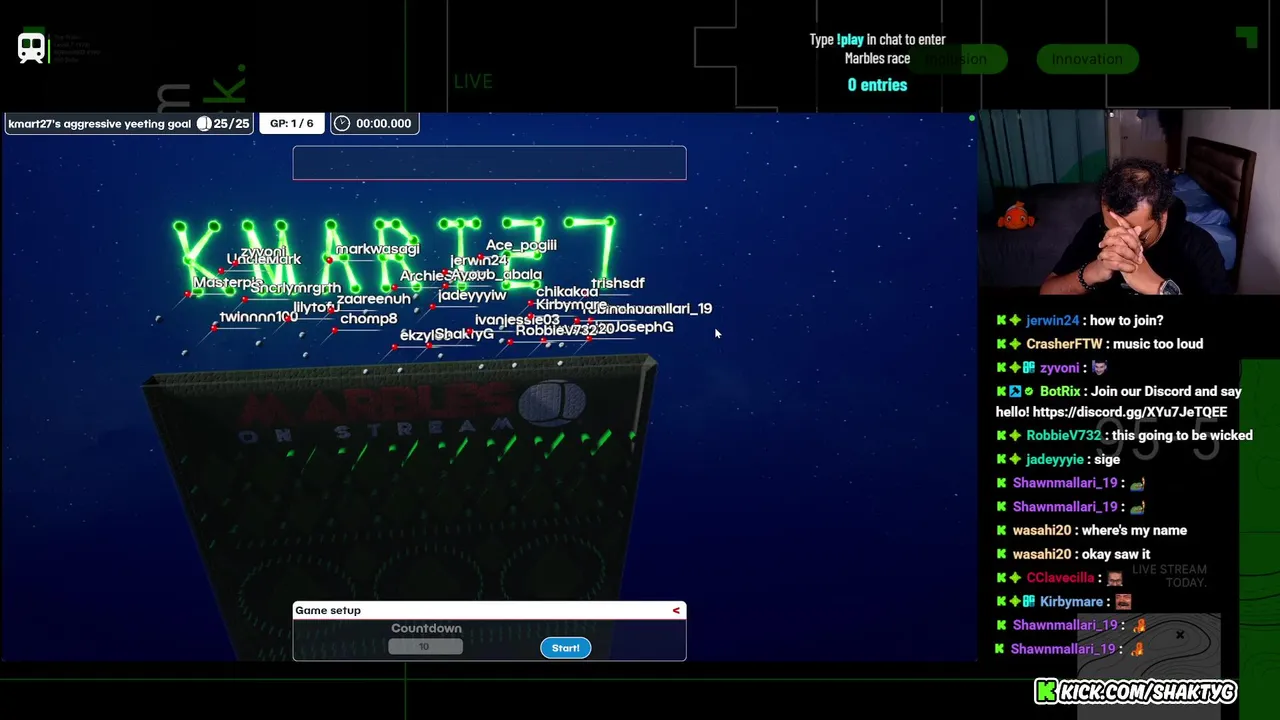Click the wasahi20 'where's my name' message
The image size is (1280, 720).
tap(1134, 530)
